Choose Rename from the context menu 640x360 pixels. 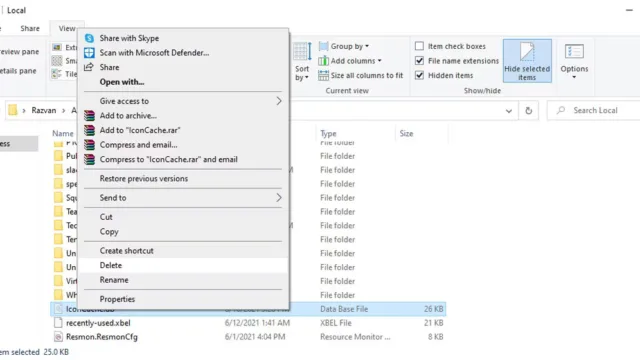tap(182, 280)
